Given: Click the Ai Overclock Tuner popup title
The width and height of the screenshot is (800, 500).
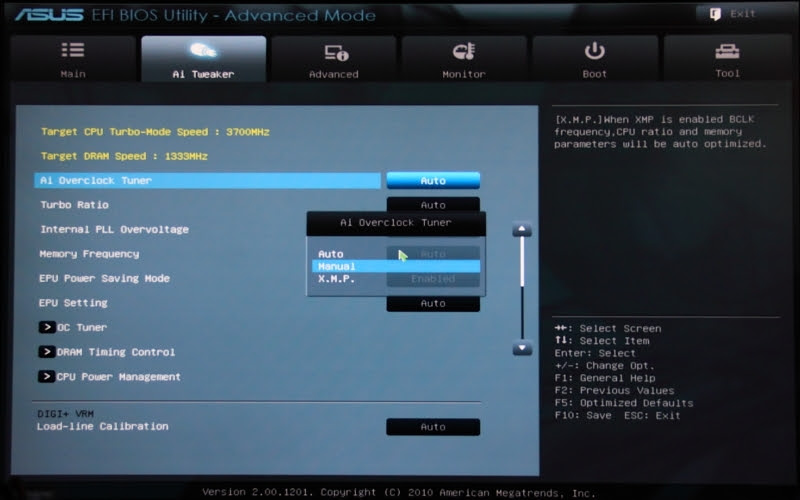Looking at the screenshot, I should coord(396,223).
